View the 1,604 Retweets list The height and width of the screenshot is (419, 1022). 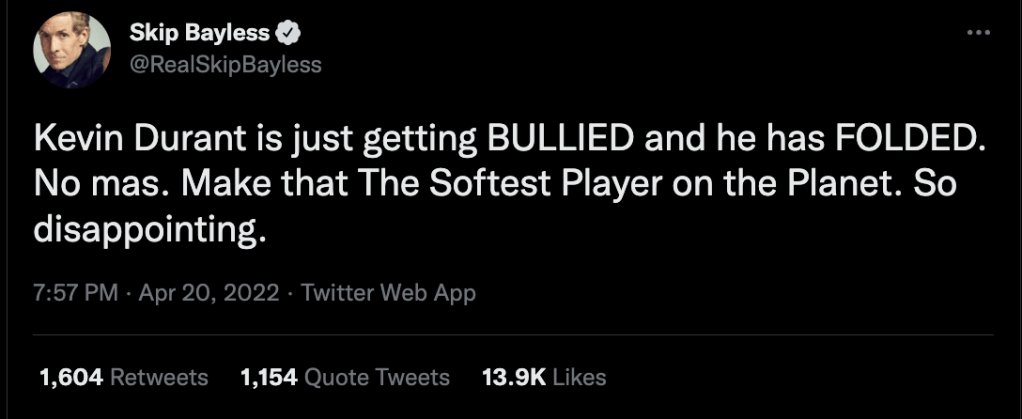122,377
